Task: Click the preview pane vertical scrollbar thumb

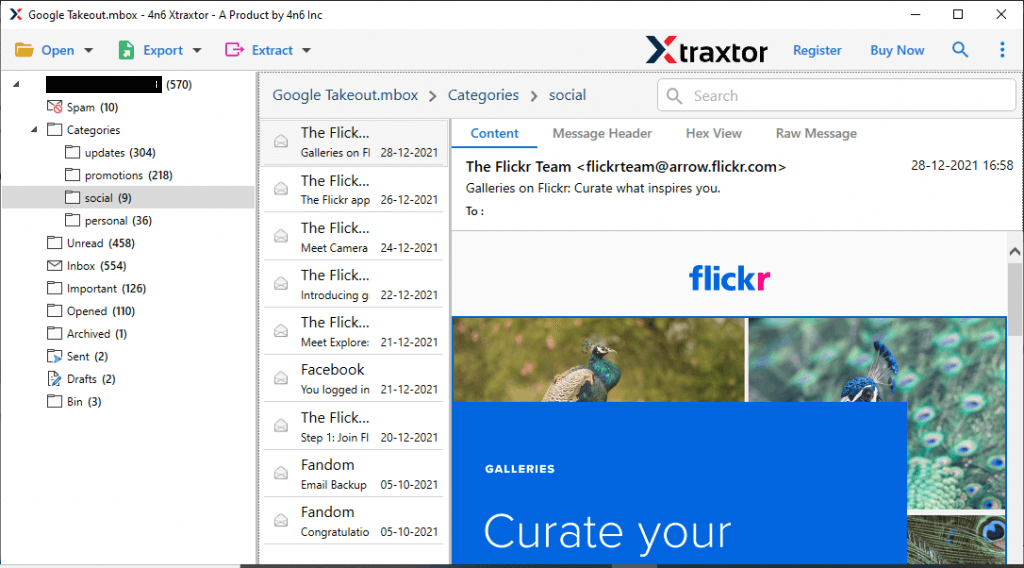Action: (1015, 299)
